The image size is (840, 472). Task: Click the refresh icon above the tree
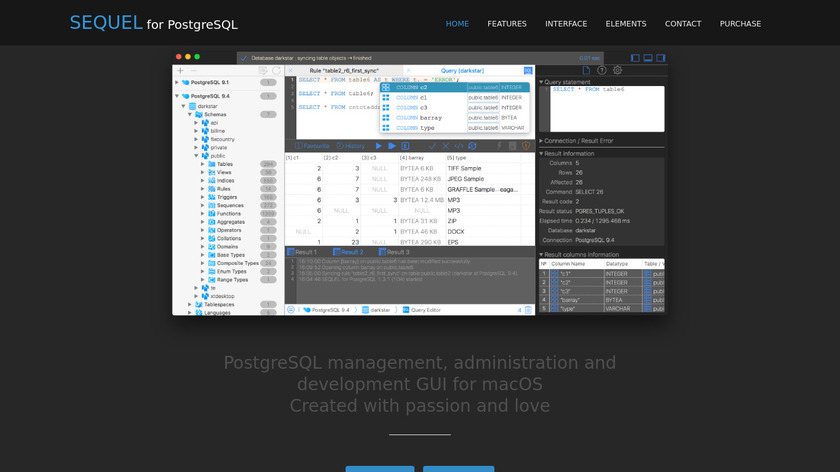click(x=276, y=71)
